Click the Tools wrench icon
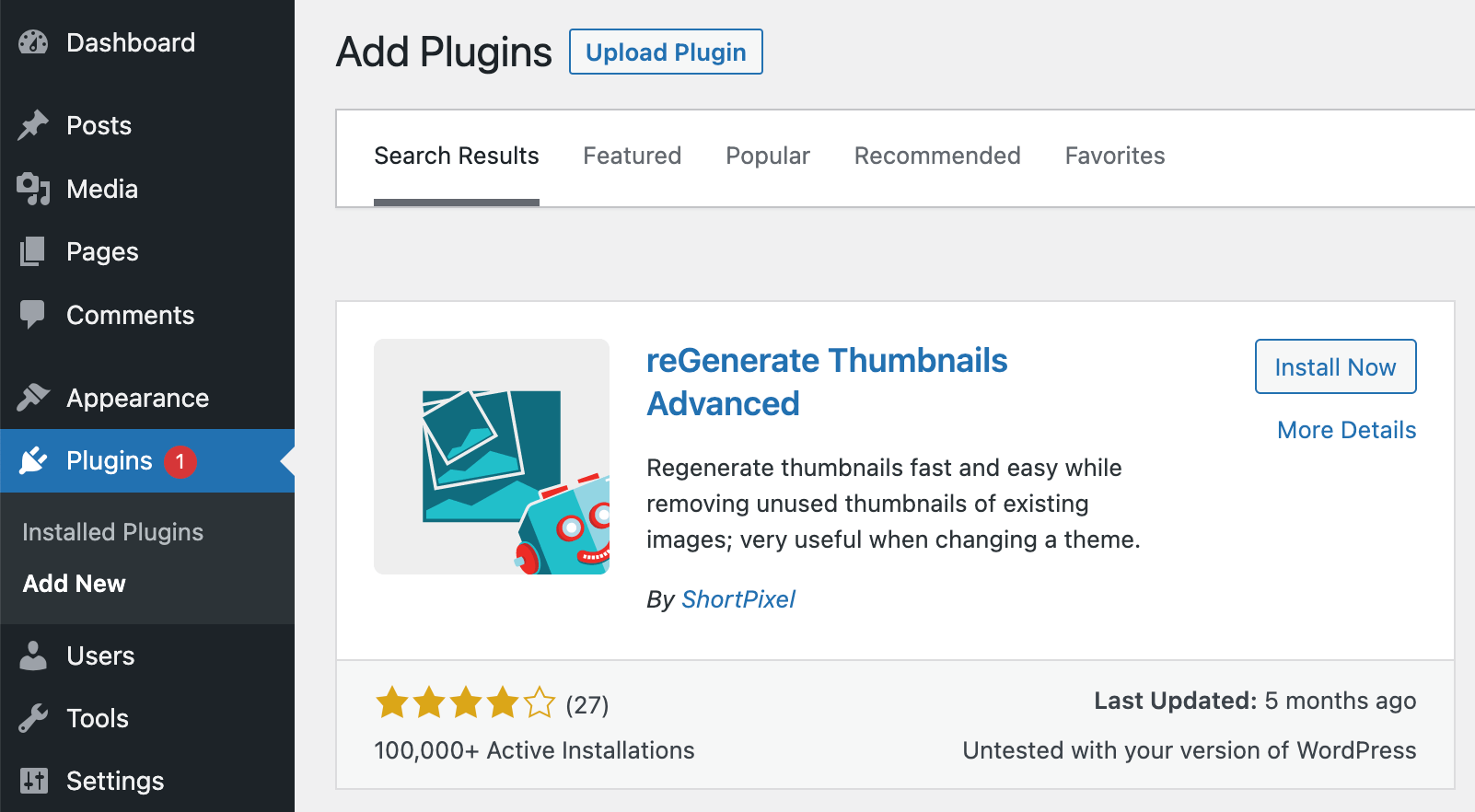The height and width of the screenshot is (812, 1475). point(33,718)
